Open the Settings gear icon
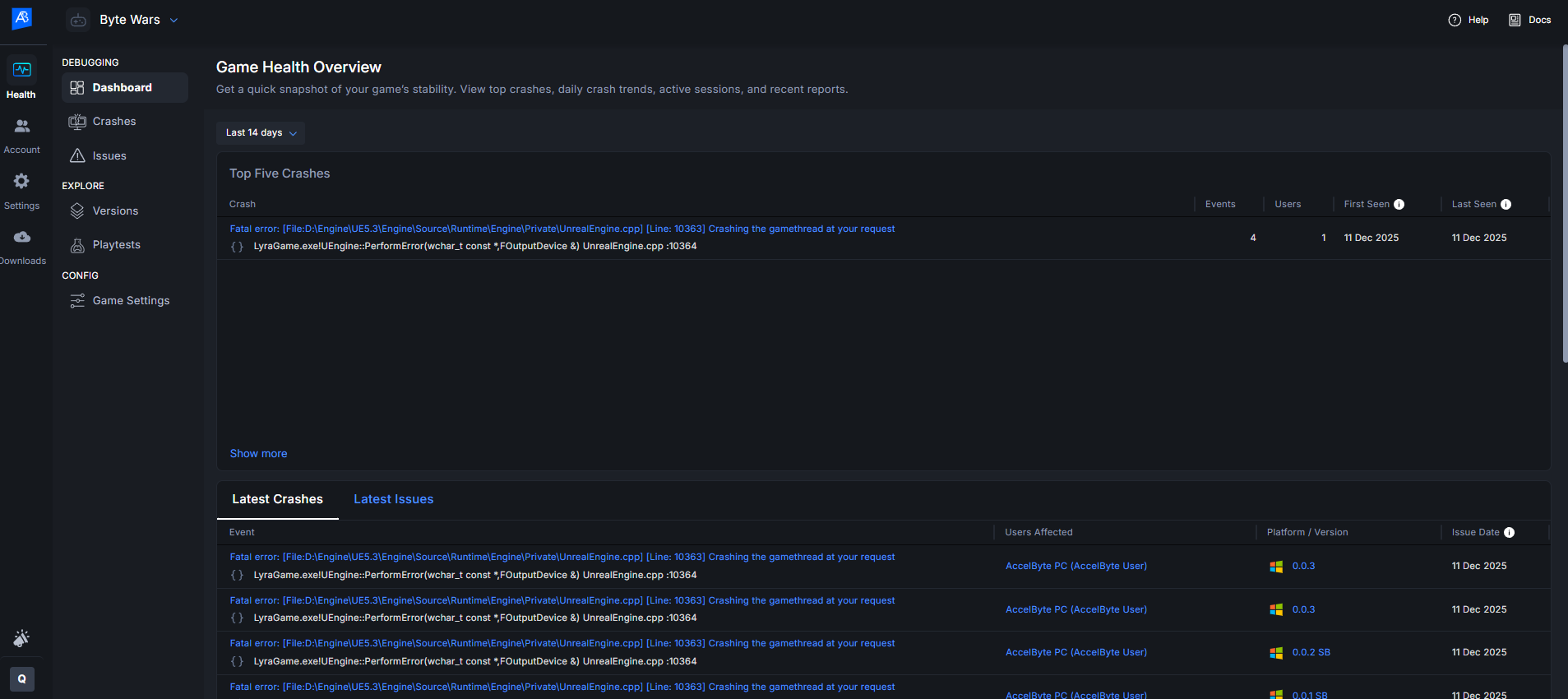The width and height of the screenshot is (1568, 699). [x=22, y=181]
